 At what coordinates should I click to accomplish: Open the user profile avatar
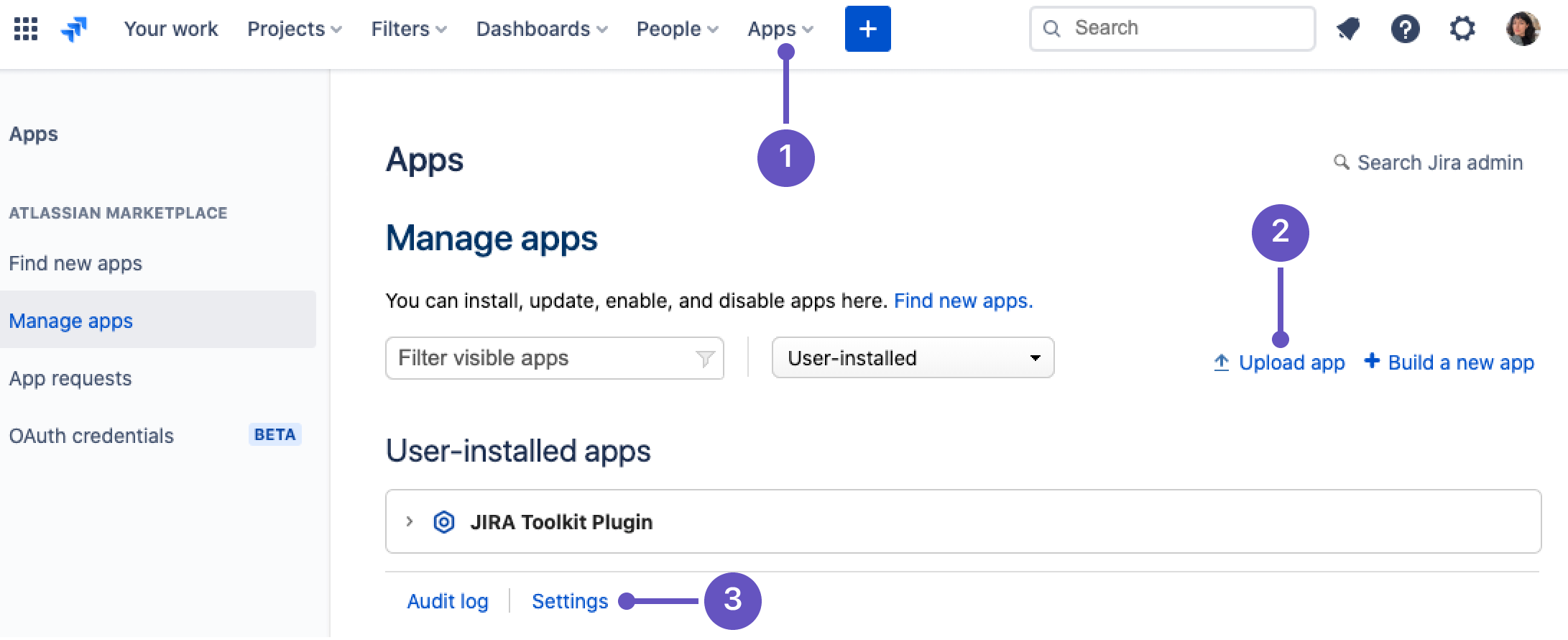(1523, 29)
